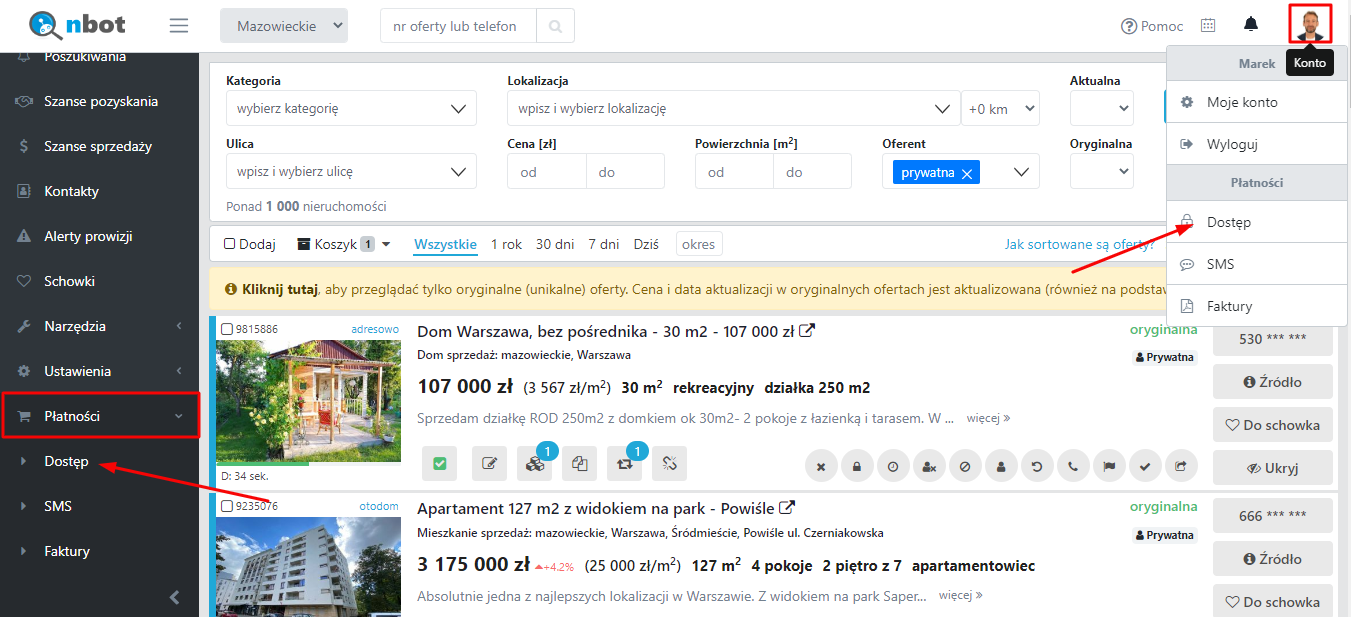Choose Wyloguj in the account menu
The image size is (1351, 617).
tap(1257, 144)
